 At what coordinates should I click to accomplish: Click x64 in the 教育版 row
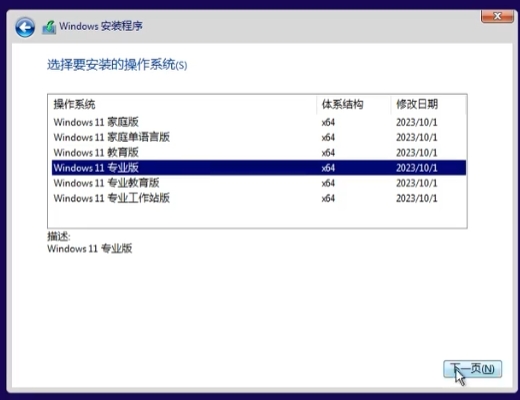point(328,153)
